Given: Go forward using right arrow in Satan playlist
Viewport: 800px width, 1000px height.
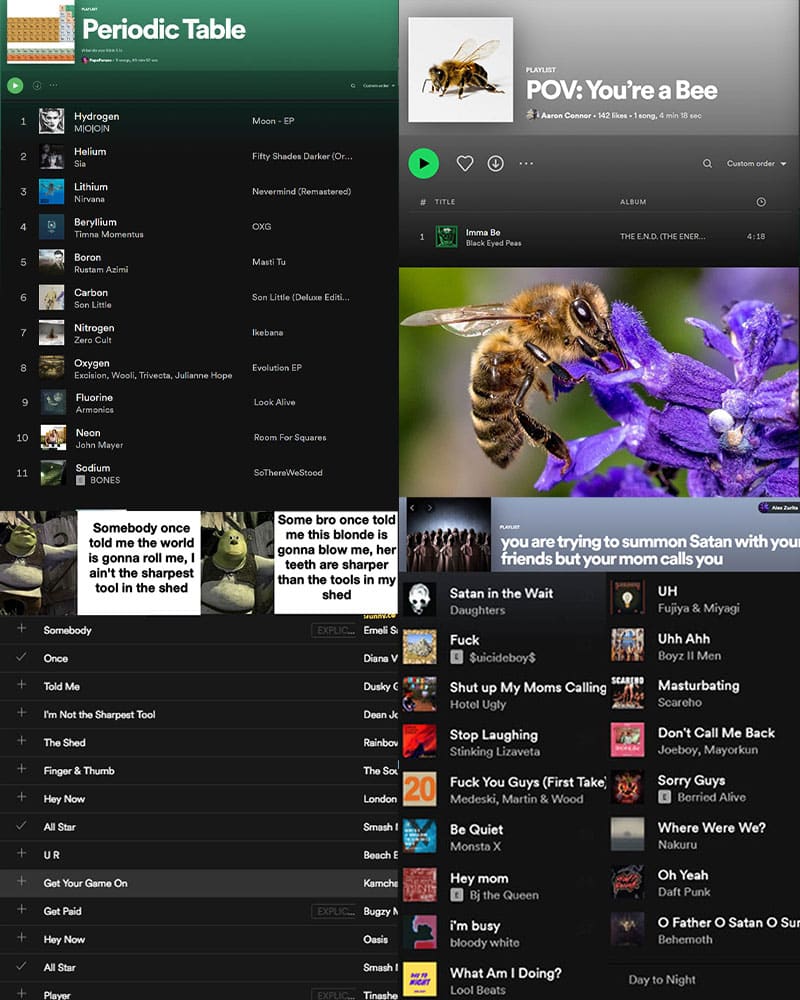Looking at the screenshot, I should tap(429, 508).
